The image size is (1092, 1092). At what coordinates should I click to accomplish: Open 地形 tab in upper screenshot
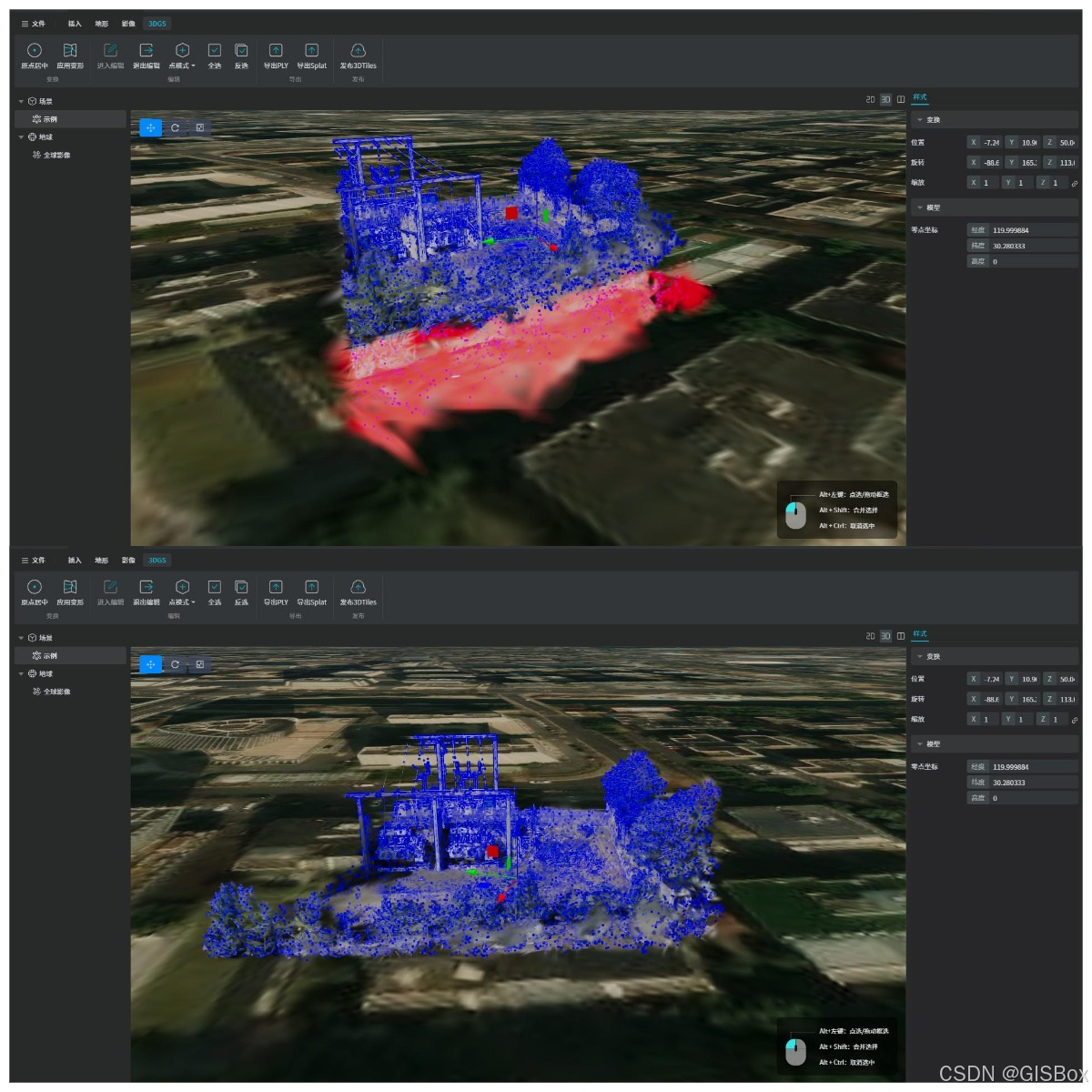(x=102, y=24)
